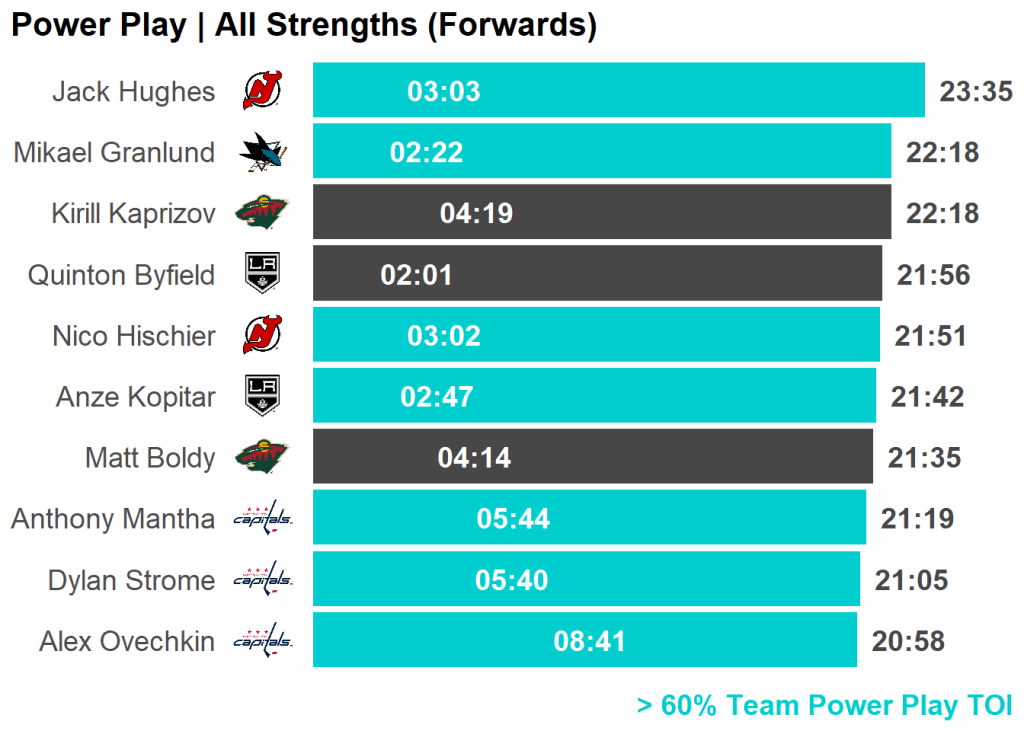The width and height of the screenshot is (1024, 731).
Task: Click the Kings logo beside Quinton Byfield
Action: coord(263,273)
